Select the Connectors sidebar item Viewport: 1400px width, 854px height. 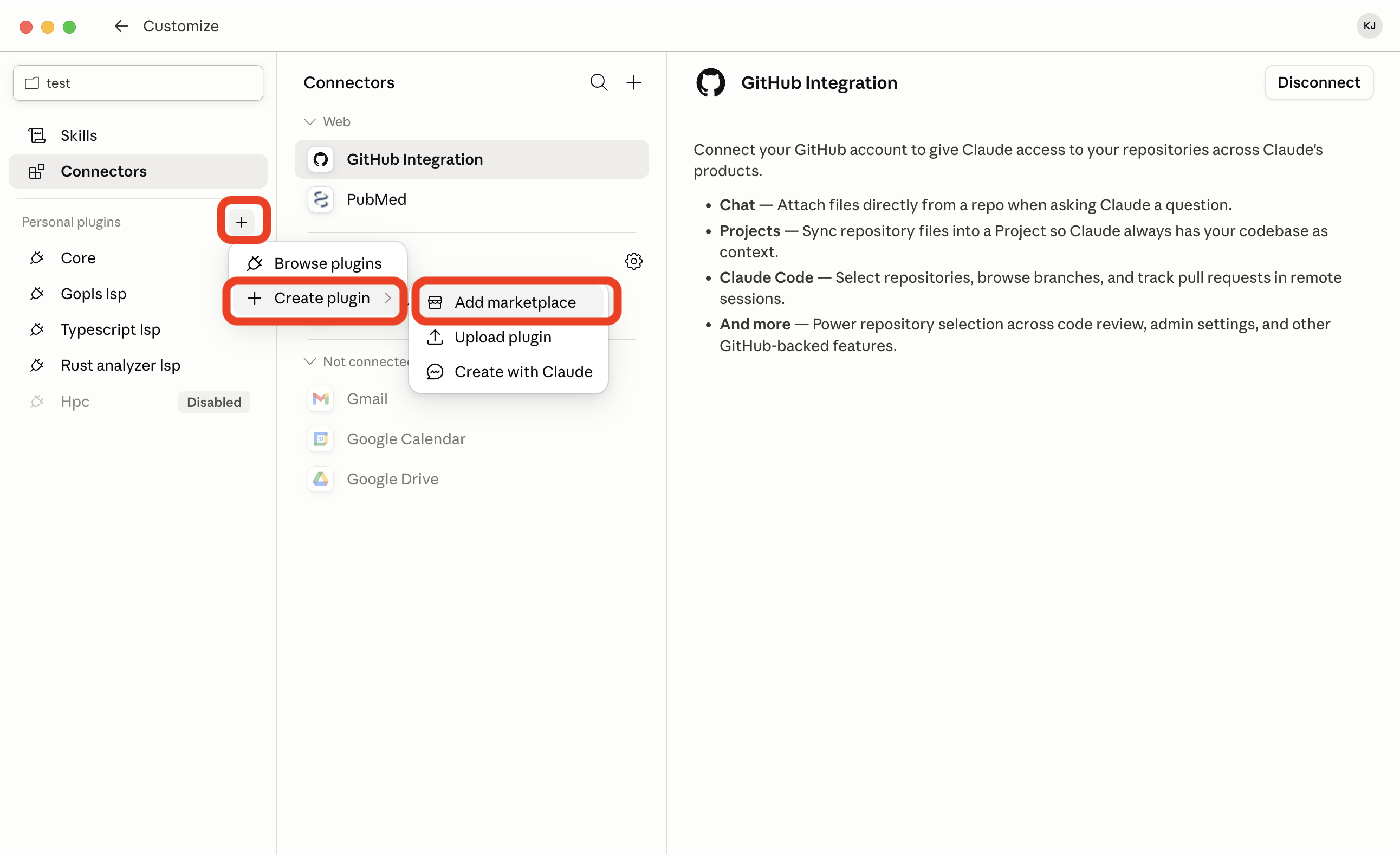[x=138, y=171]
